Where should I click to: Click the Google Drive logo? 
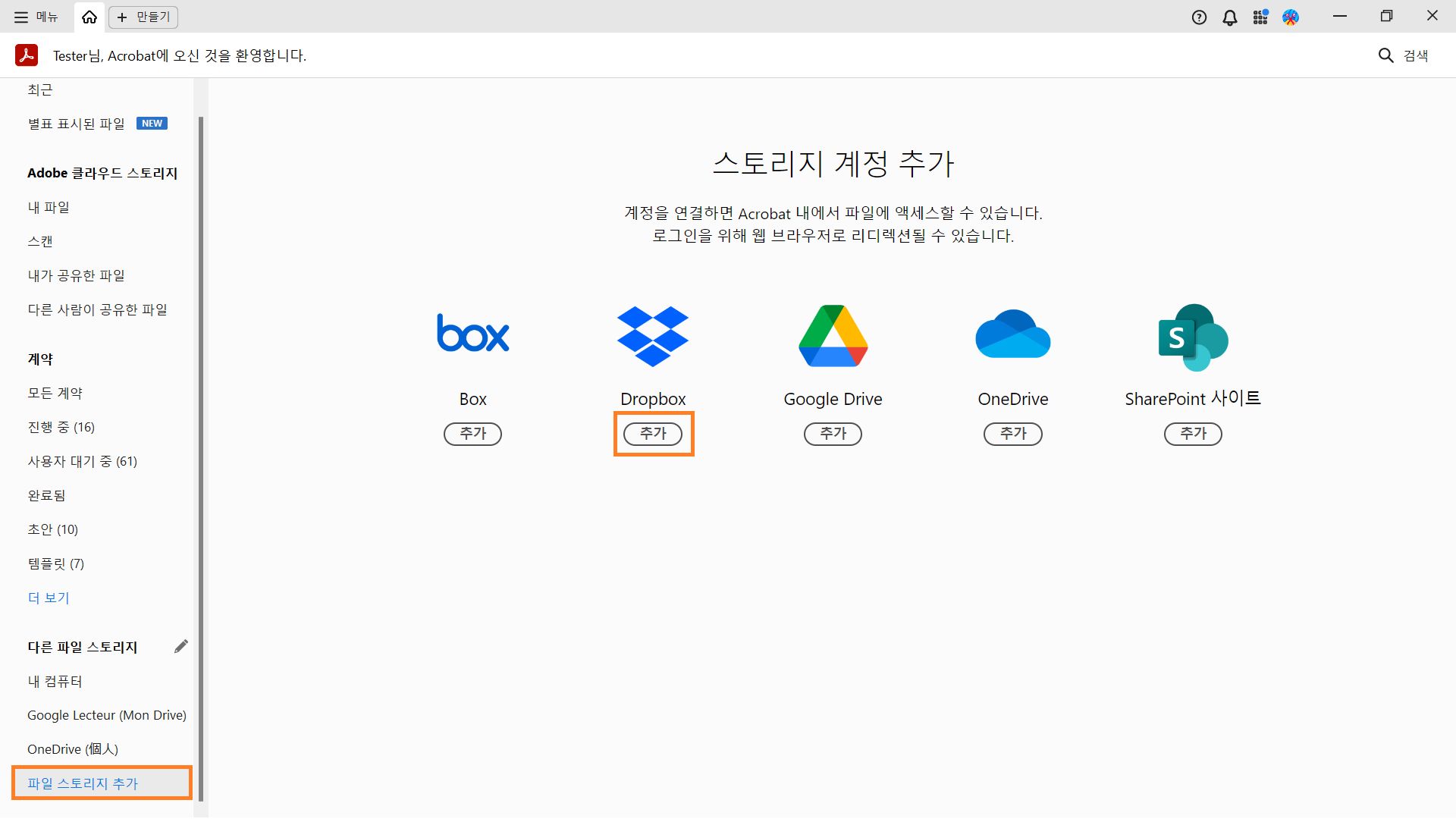tap(833, 336)
